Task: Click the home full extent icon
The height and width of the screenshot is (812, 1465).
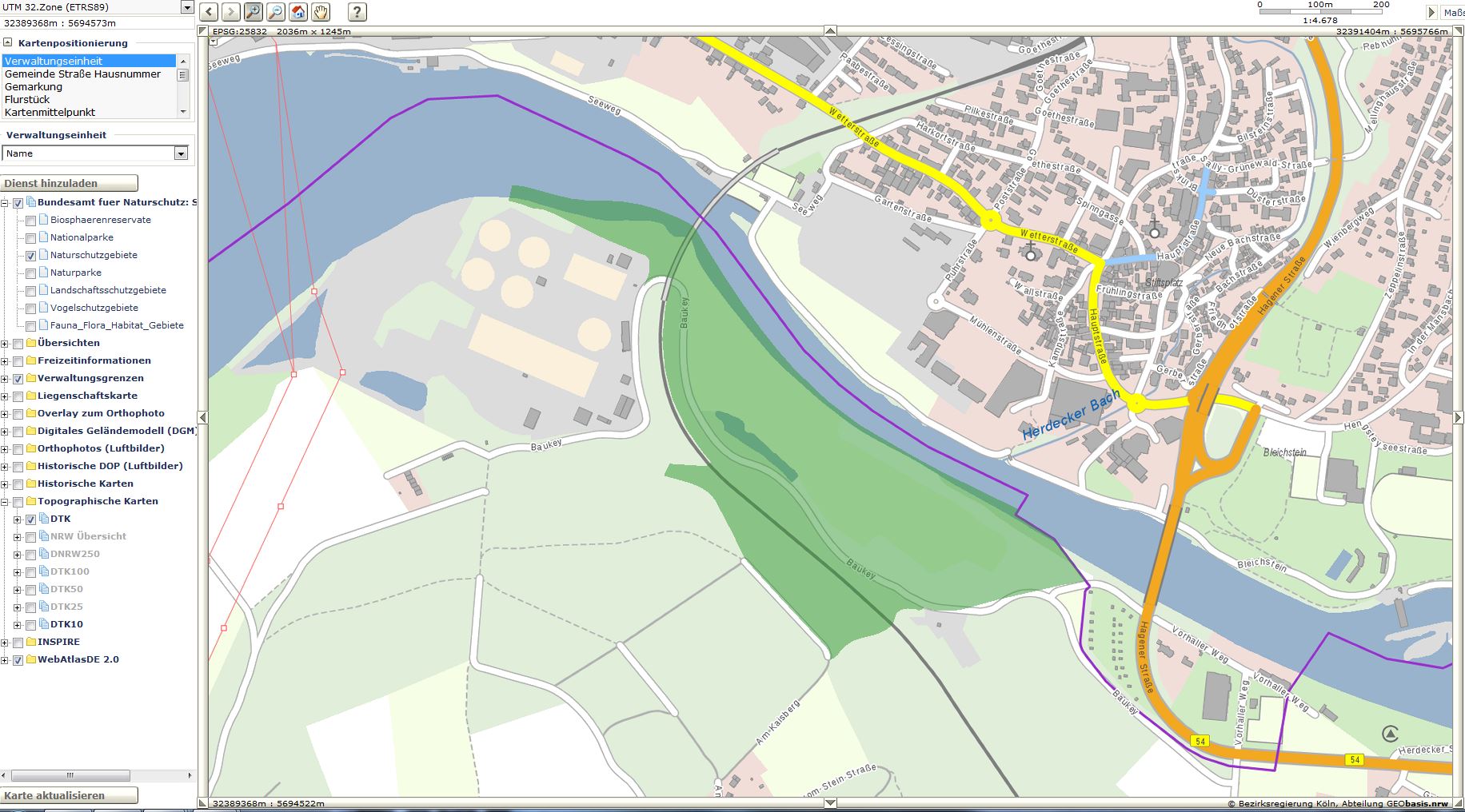Action: point(297,12)
